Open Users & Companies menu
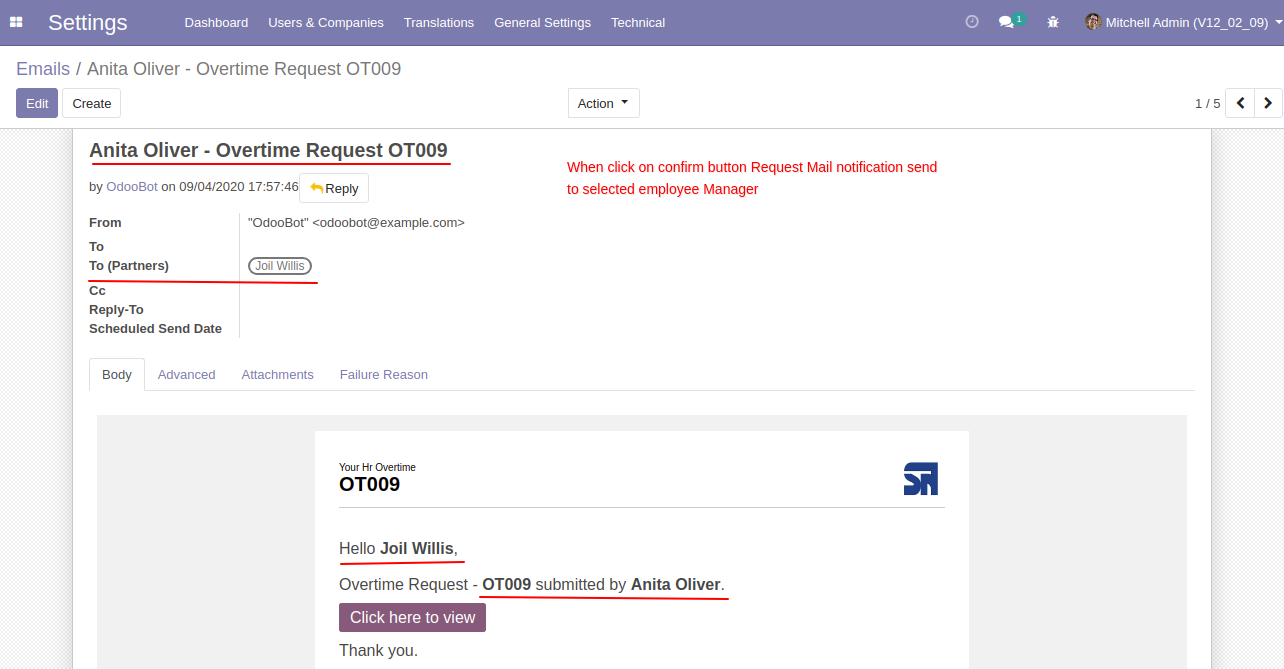 pos(326,22)
